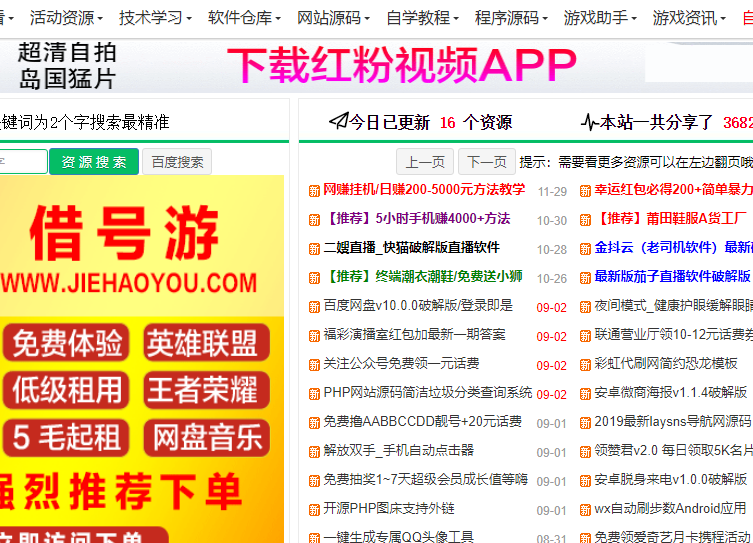Expand the 技术学习 dropdown menu
Image resolution: width=753 pixels, height=543 pixels.
155,18
